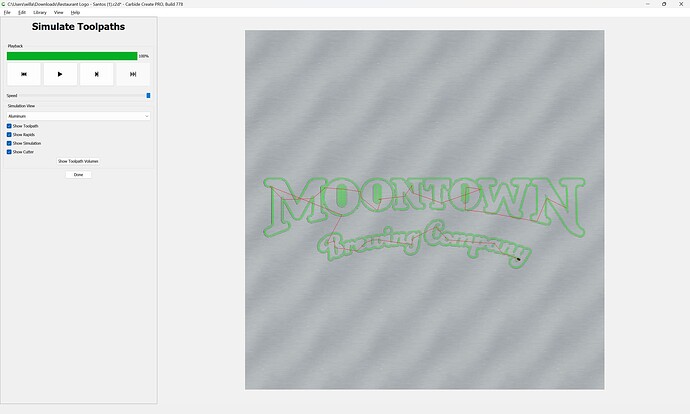Viewport: 690px width, 414px height.
Task: Skip simulation to the end
Action: 133,74
